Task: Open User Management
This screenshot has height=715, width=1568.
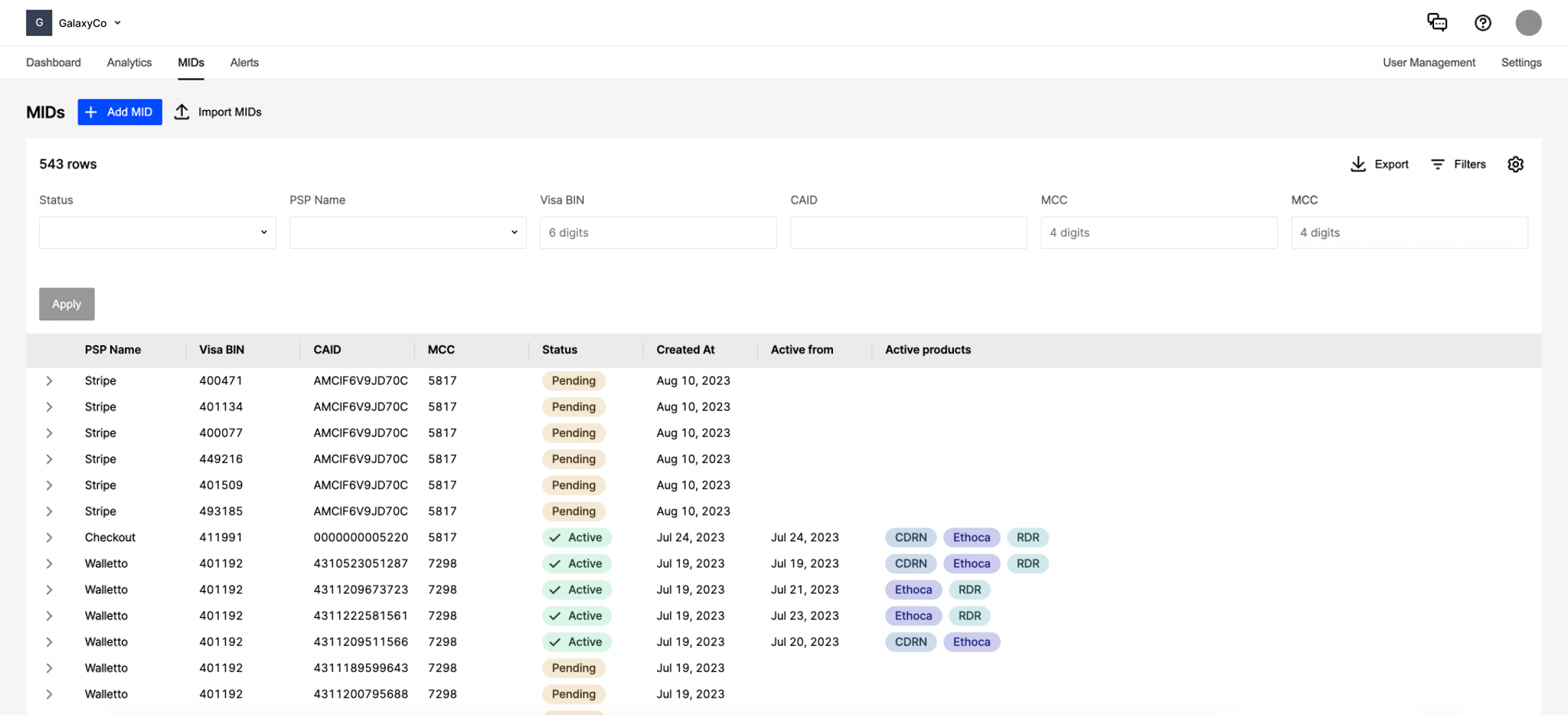Action: tap(1429, 62)
